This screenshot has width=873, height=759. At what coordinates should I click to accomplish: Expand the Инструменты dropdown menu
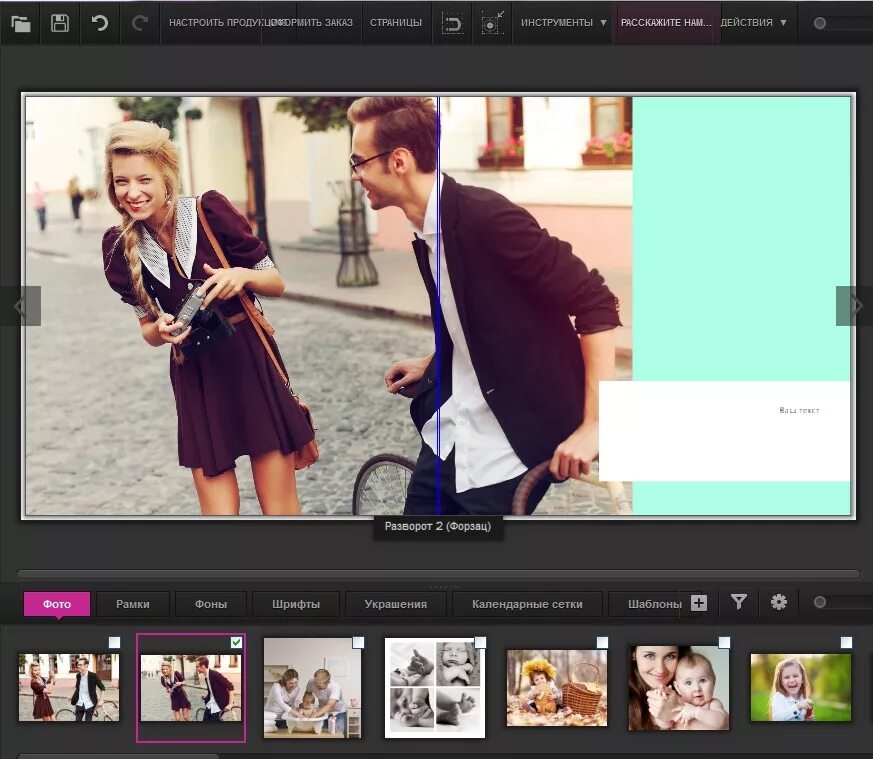click(x=563, y=23)
